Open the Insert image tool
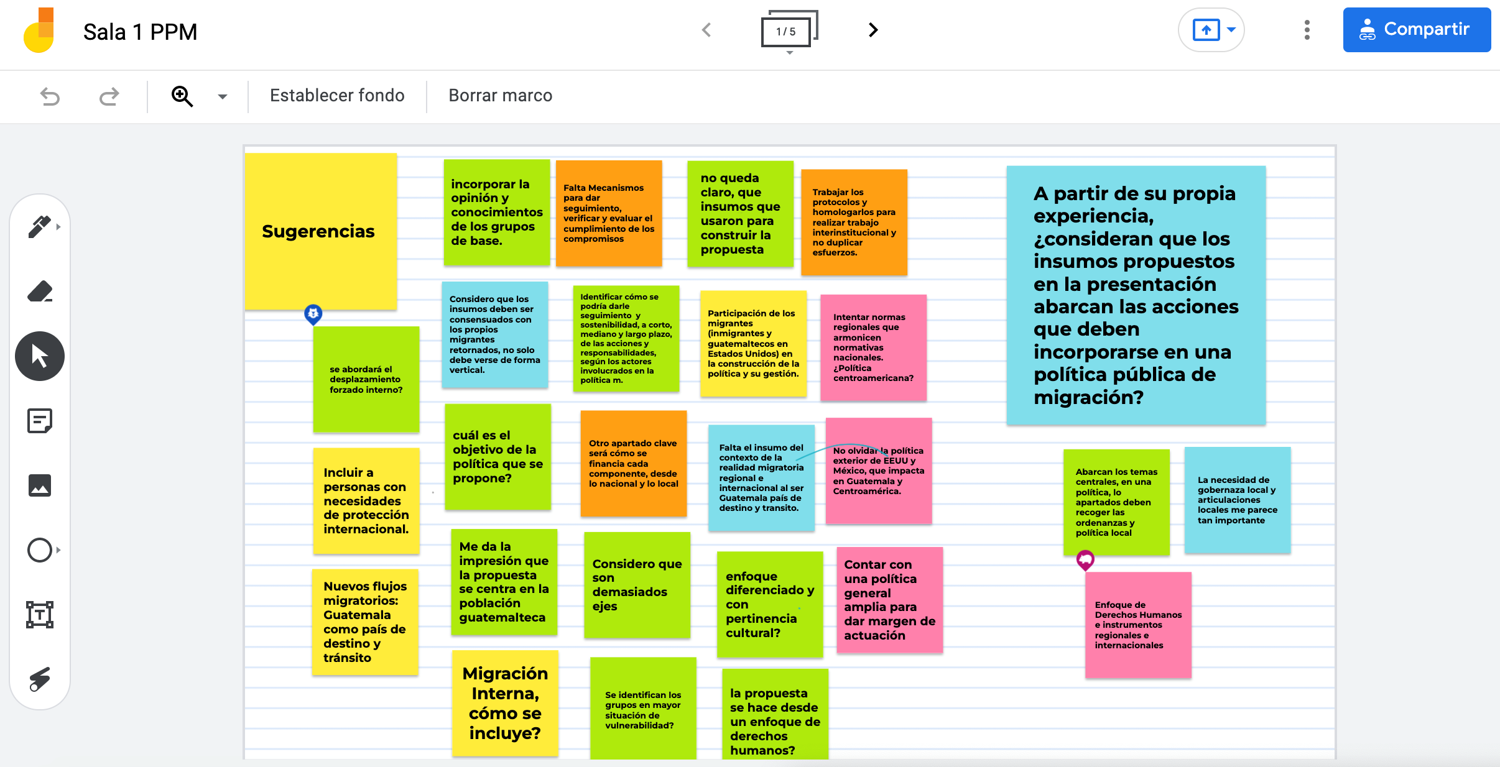Viewport: 1500px width, 767px height. 40,486
